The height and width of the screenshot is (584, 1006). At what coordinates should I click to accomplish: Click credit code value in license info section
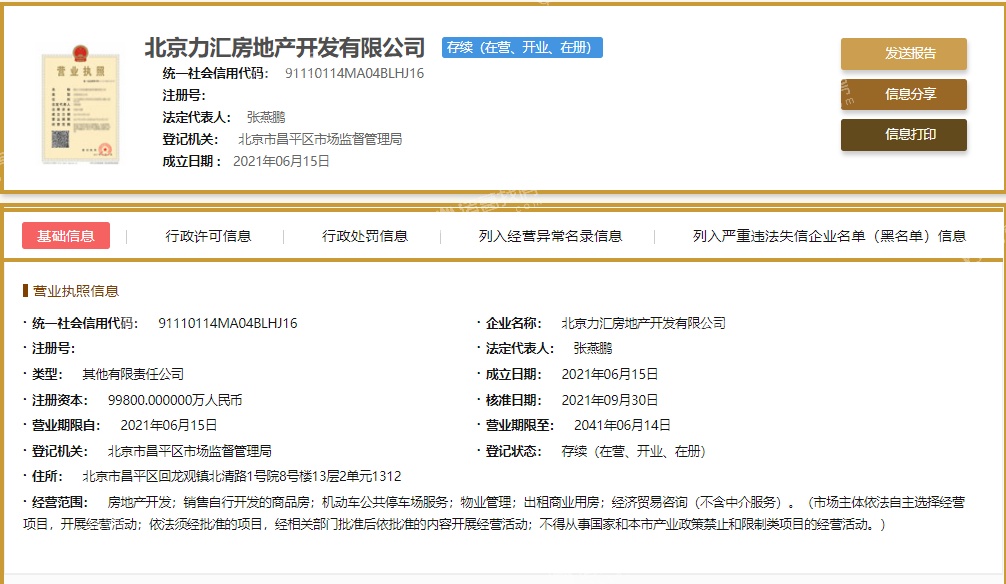pos(228,323)
